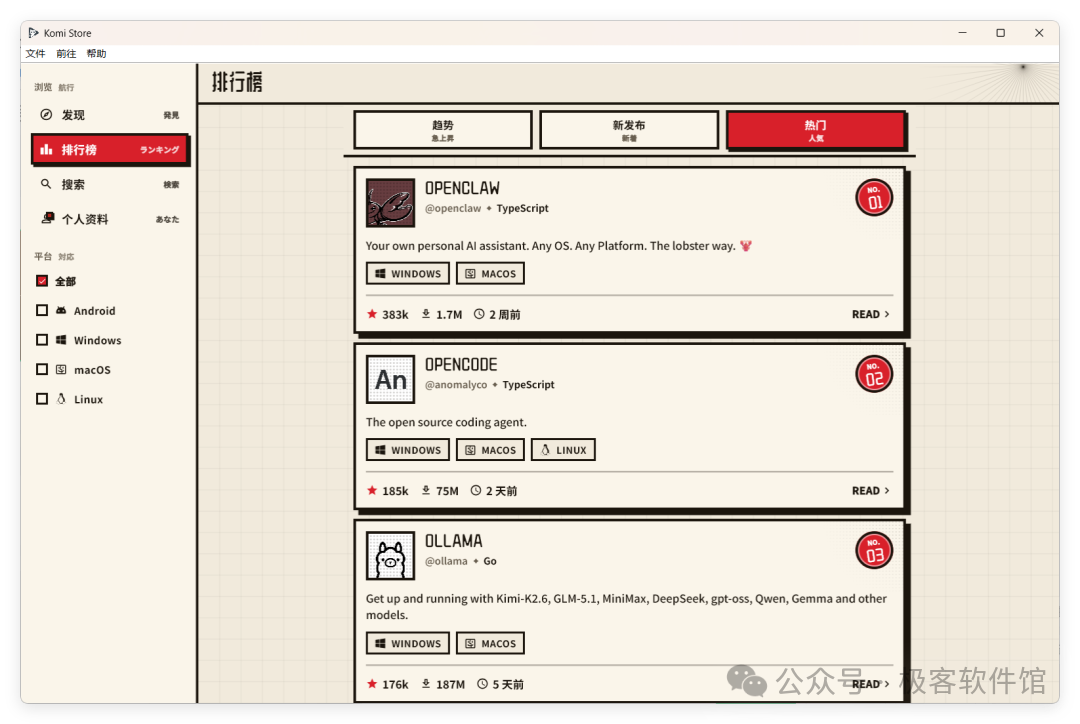The image size is (1080, 724).
Task: Click the clock icon beside 2 周前
Action: (x=479, y=314)
